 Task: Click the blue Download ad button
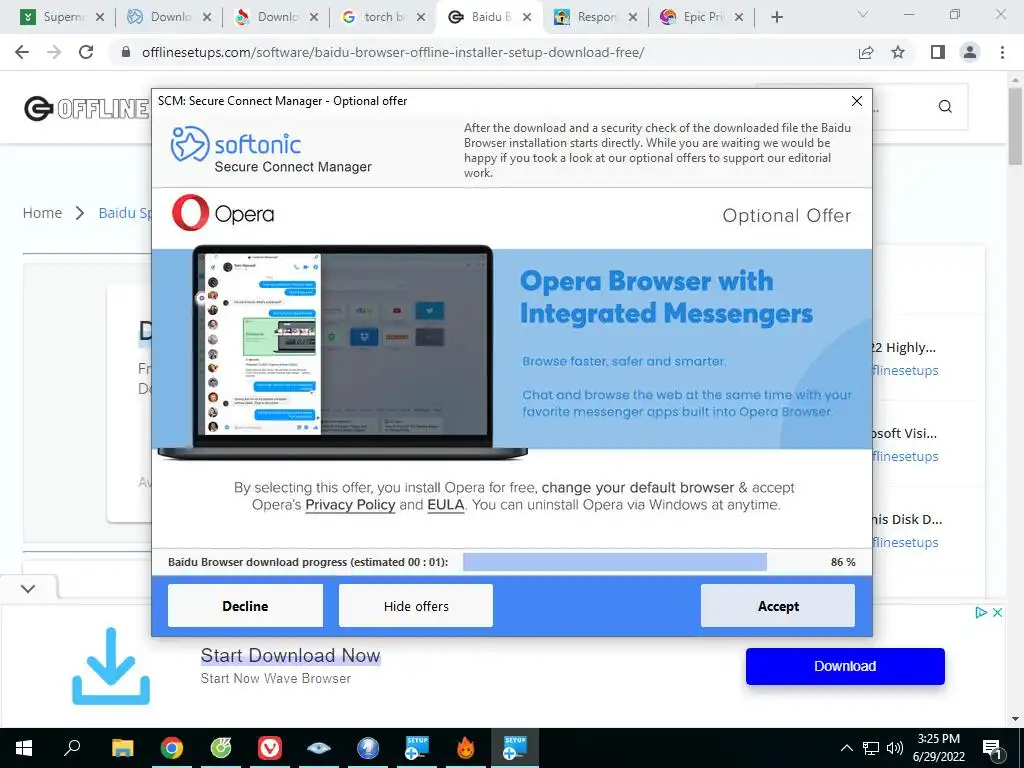[x=845, y=666]
